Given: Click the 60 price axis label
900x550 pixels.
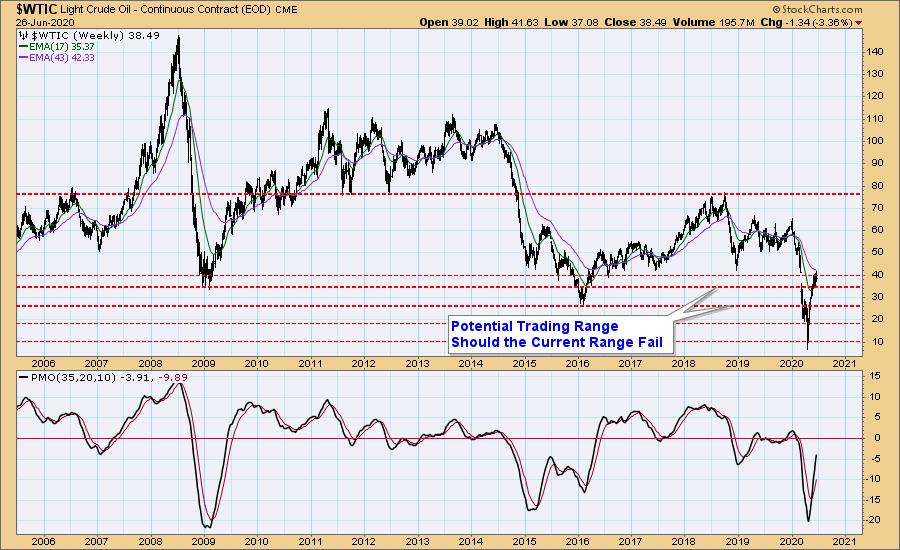Looking at the screenshot, I should click(x=878, y=230).
